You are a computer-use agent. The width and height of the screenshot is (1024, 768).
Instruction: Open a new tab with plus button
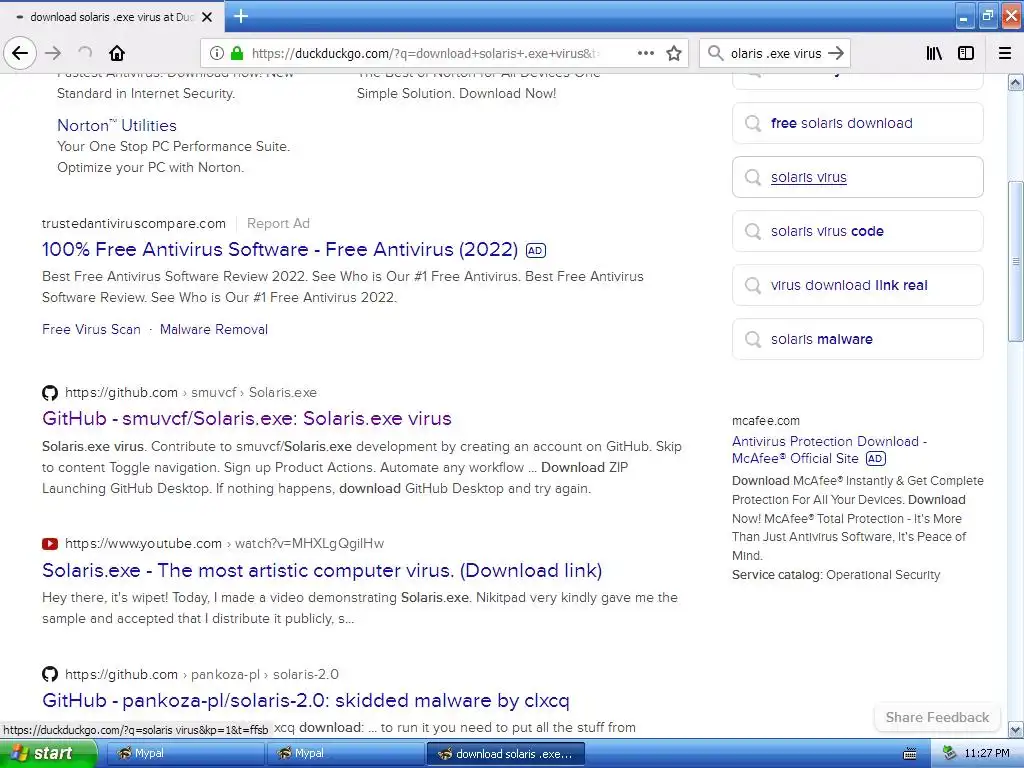coord(241,16)
